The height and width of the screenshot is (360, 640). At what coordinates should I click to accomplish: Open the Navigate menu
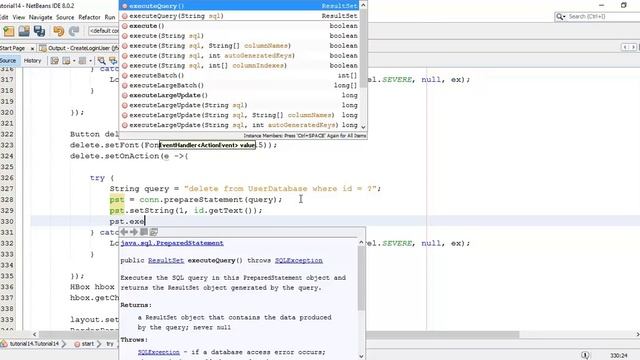pyautogui.click(x=40, y=17)
